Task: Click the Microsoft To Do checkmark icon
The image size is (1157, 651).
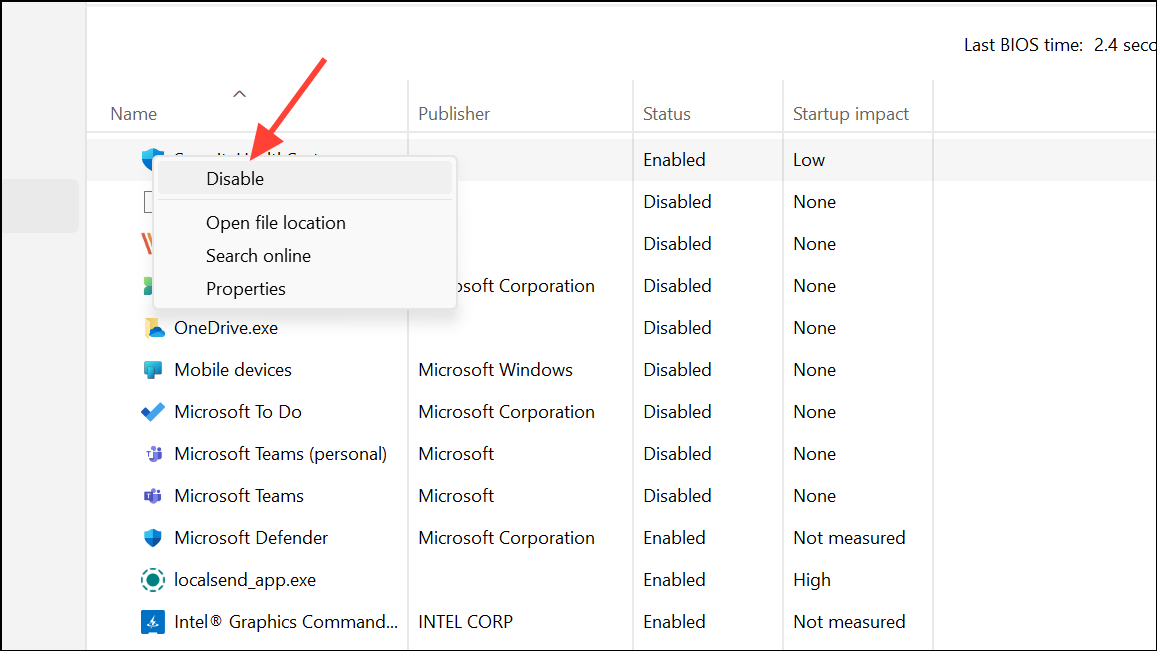Action: tap(153, 412)
